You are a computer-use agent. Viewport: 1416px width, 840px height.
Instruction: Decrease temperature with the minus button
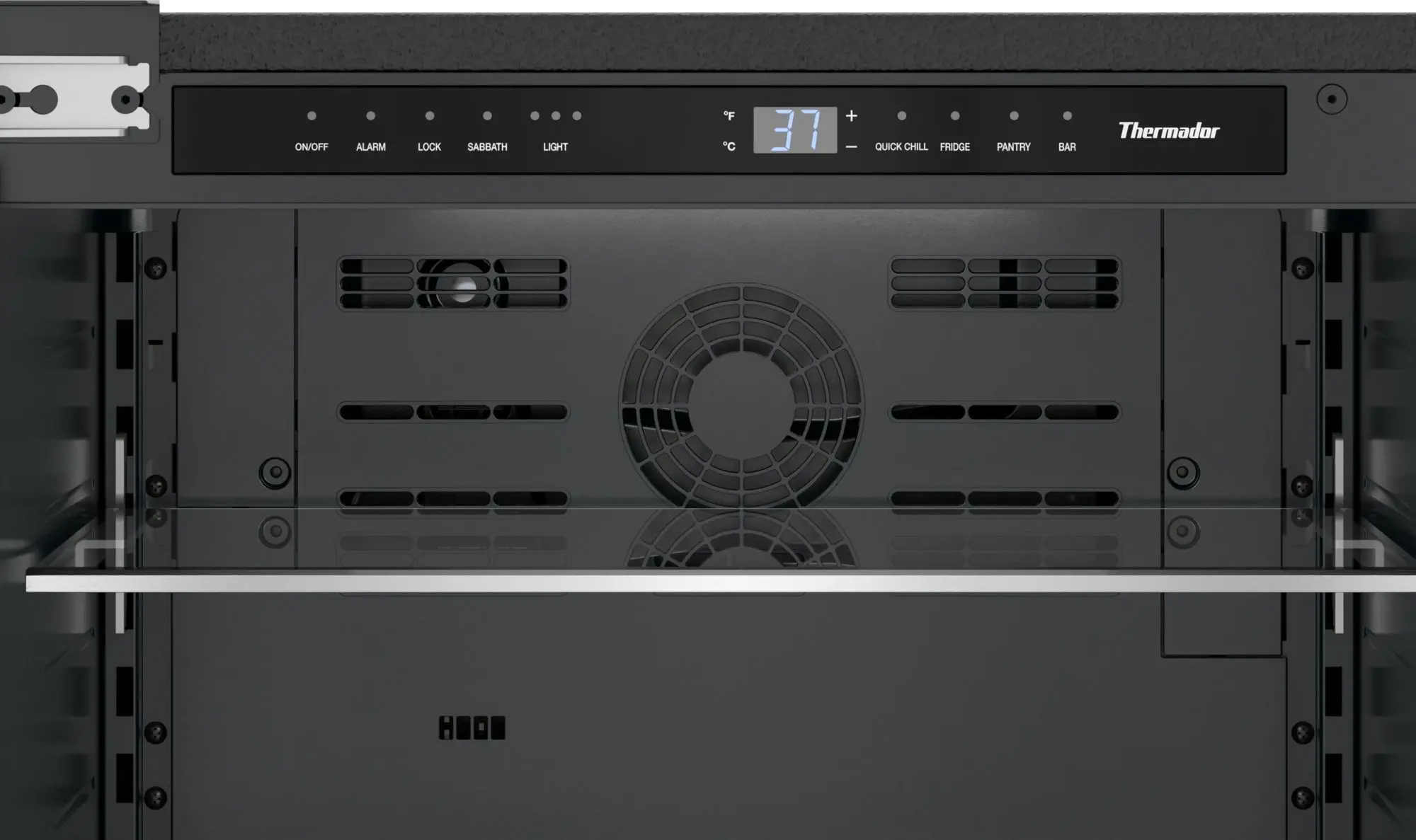pyautogui.click(x=851, y=146)
